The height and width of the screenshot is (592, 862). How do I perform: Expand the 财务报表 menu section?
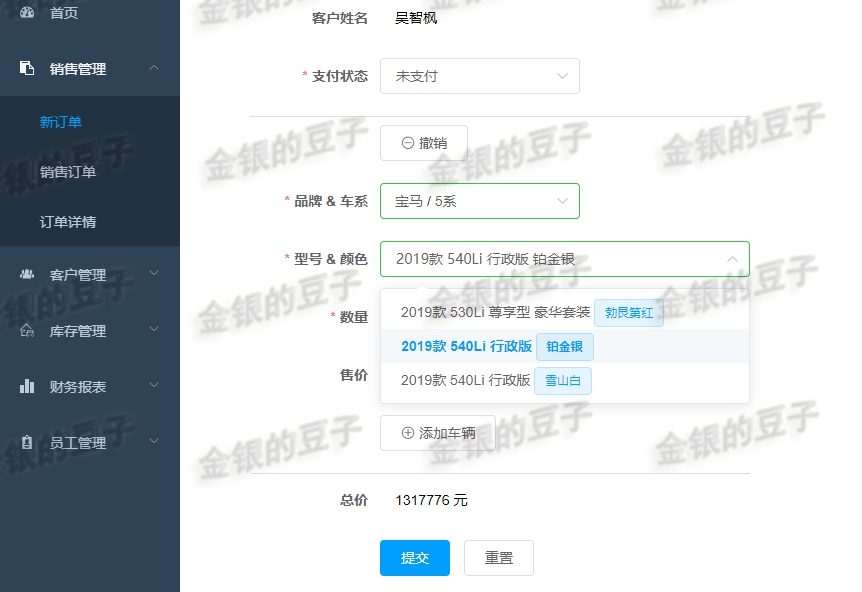click(x=154, y=386)
